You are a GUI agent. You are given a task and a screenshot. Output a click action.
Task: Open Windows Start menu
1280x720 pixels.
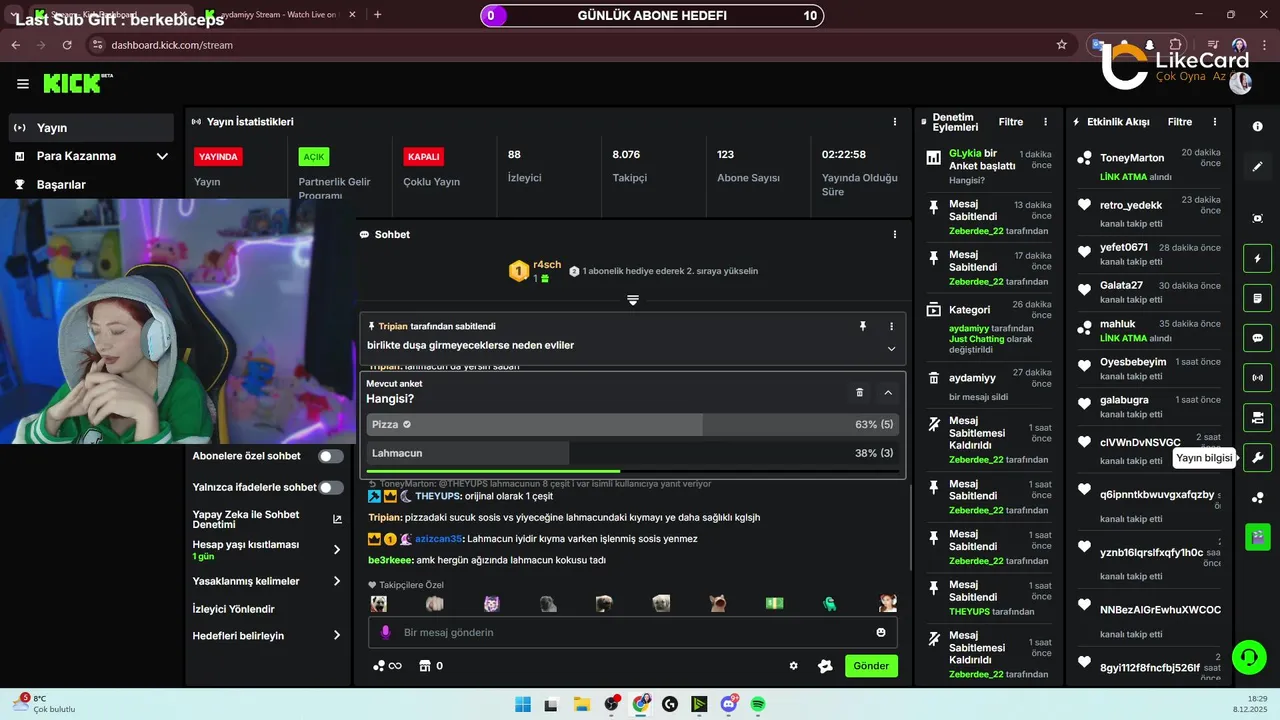522,704
